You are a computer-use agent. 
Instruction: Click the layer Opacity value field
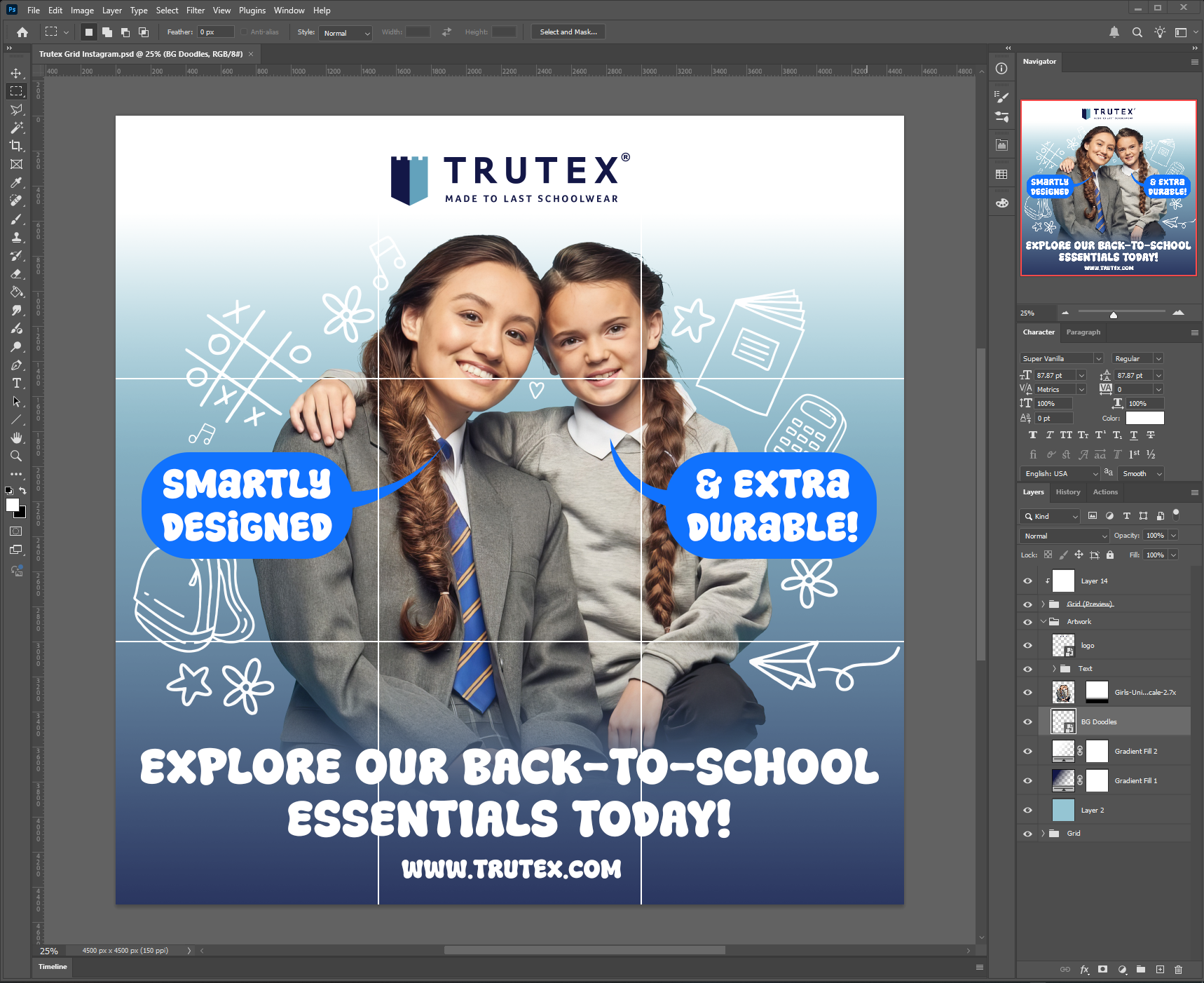(1155, 536)
